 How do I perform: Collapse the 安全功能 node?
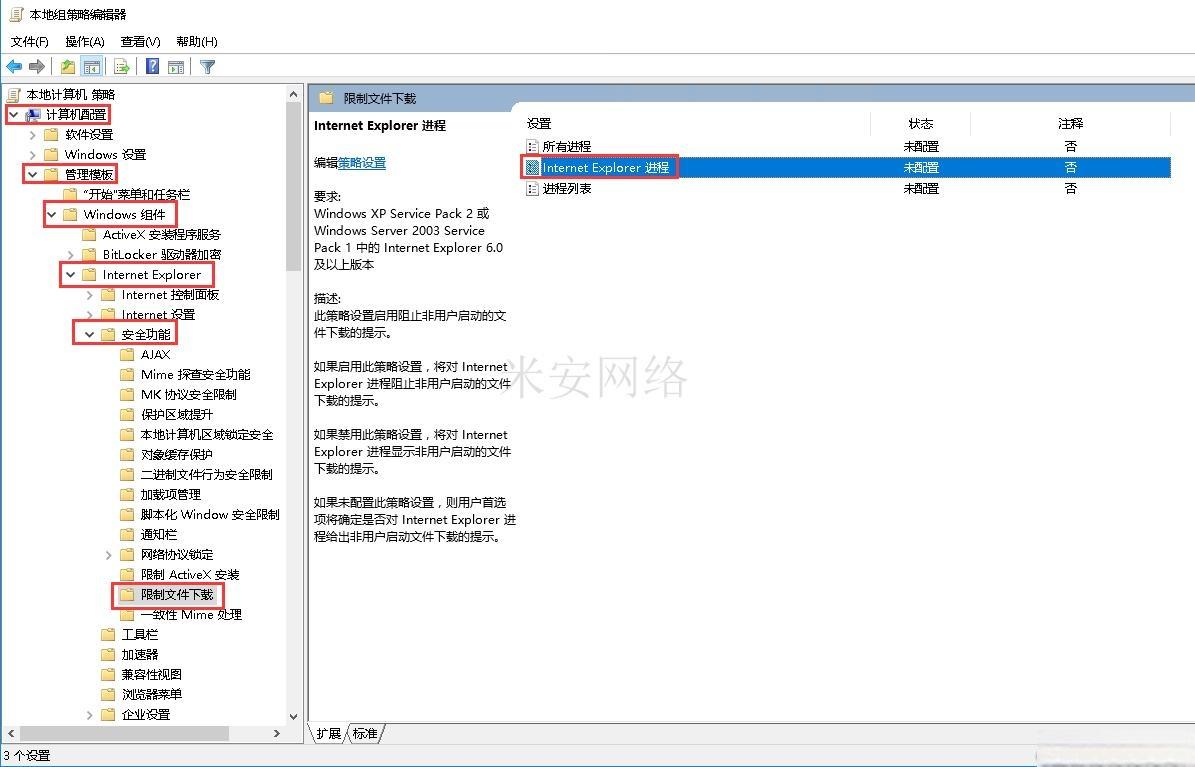pyautogui.click(x=89, y=335)
